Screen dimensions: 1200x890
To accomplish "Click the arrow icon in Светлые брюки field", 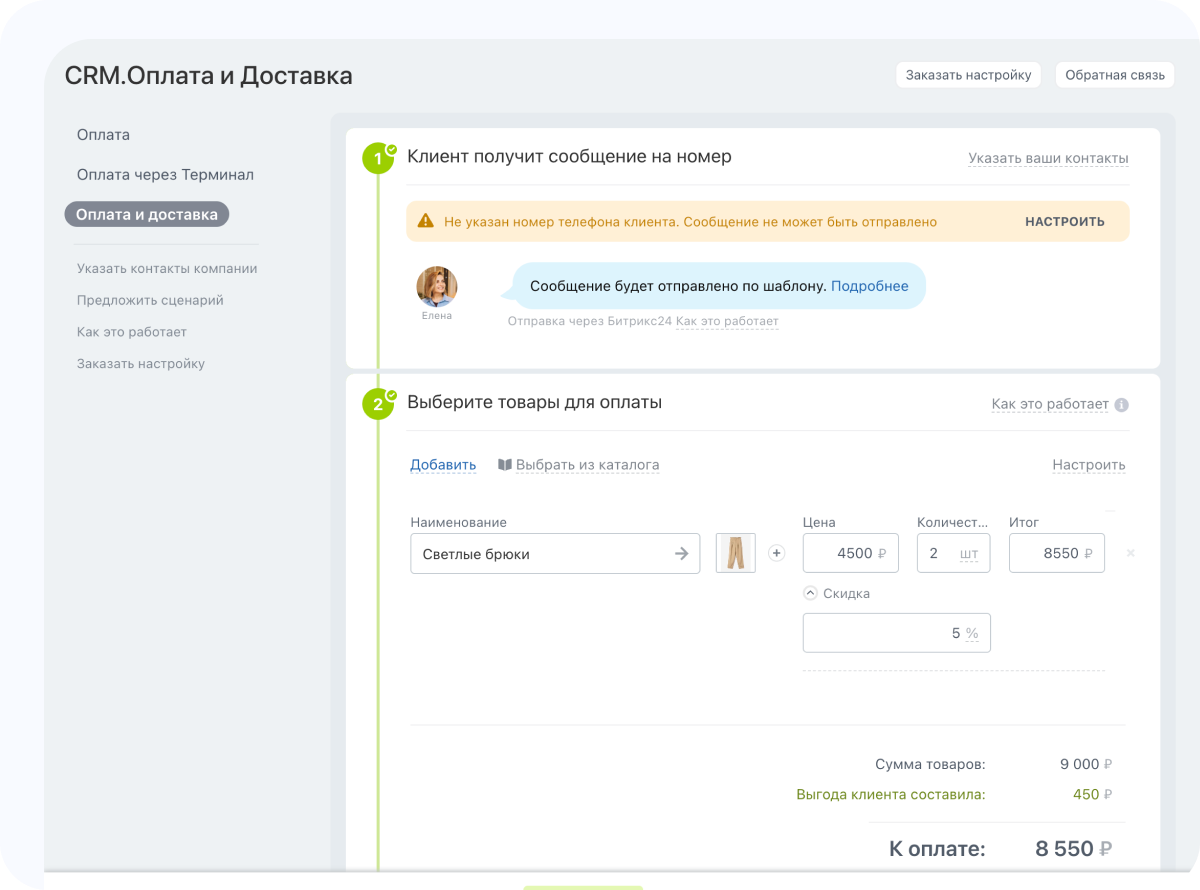I will pyautogui.click(x=681, y=553).
